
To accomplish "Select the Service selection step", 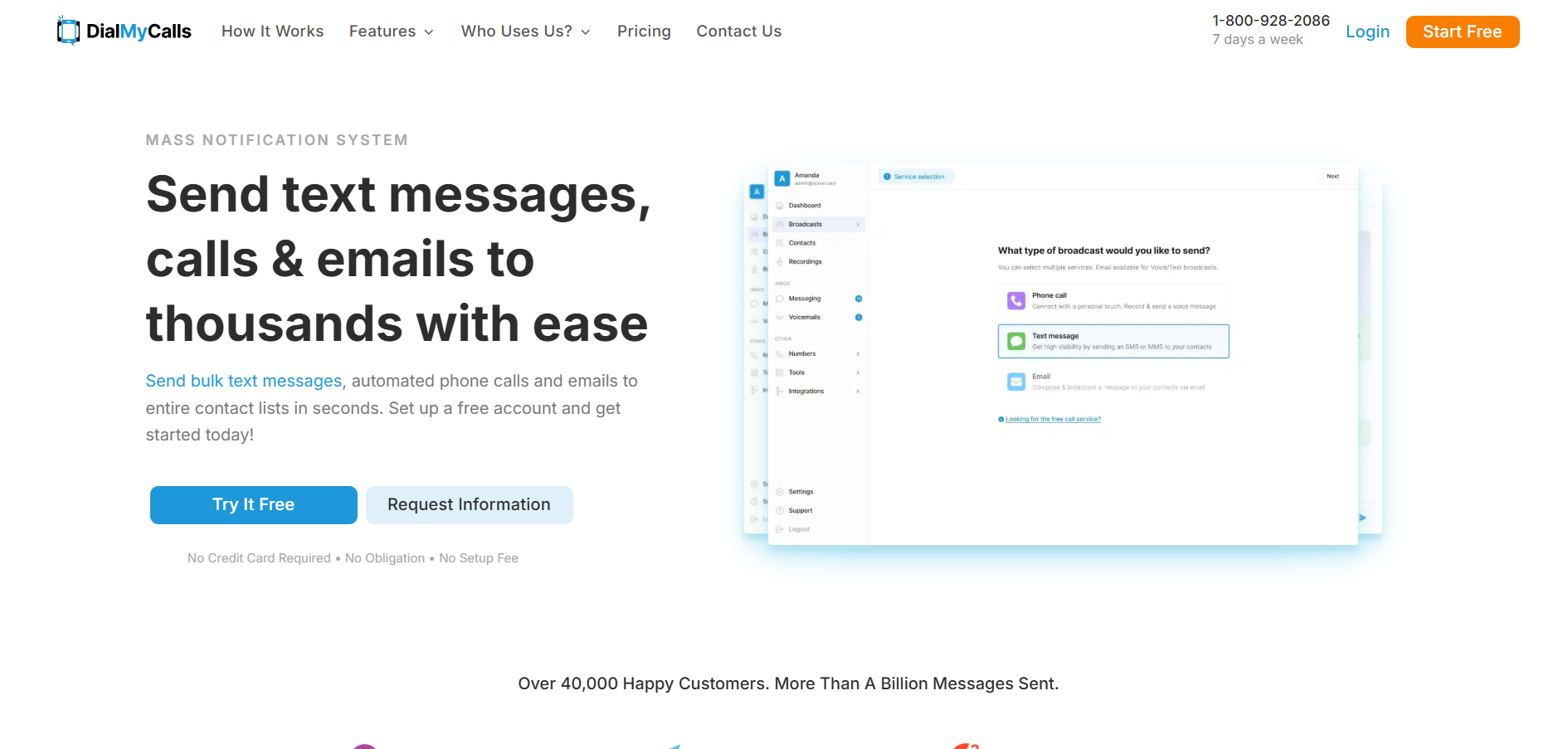I will click(x=917, y=177).
